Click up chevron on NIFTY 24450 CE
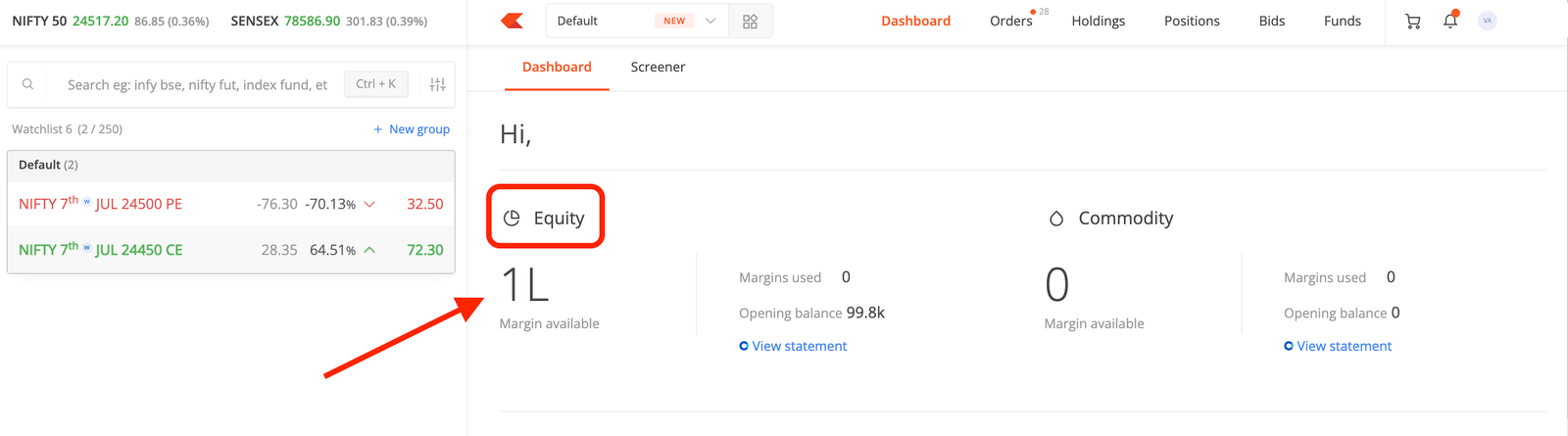Viewport: 1568px width, 436px height. [369, 250]
